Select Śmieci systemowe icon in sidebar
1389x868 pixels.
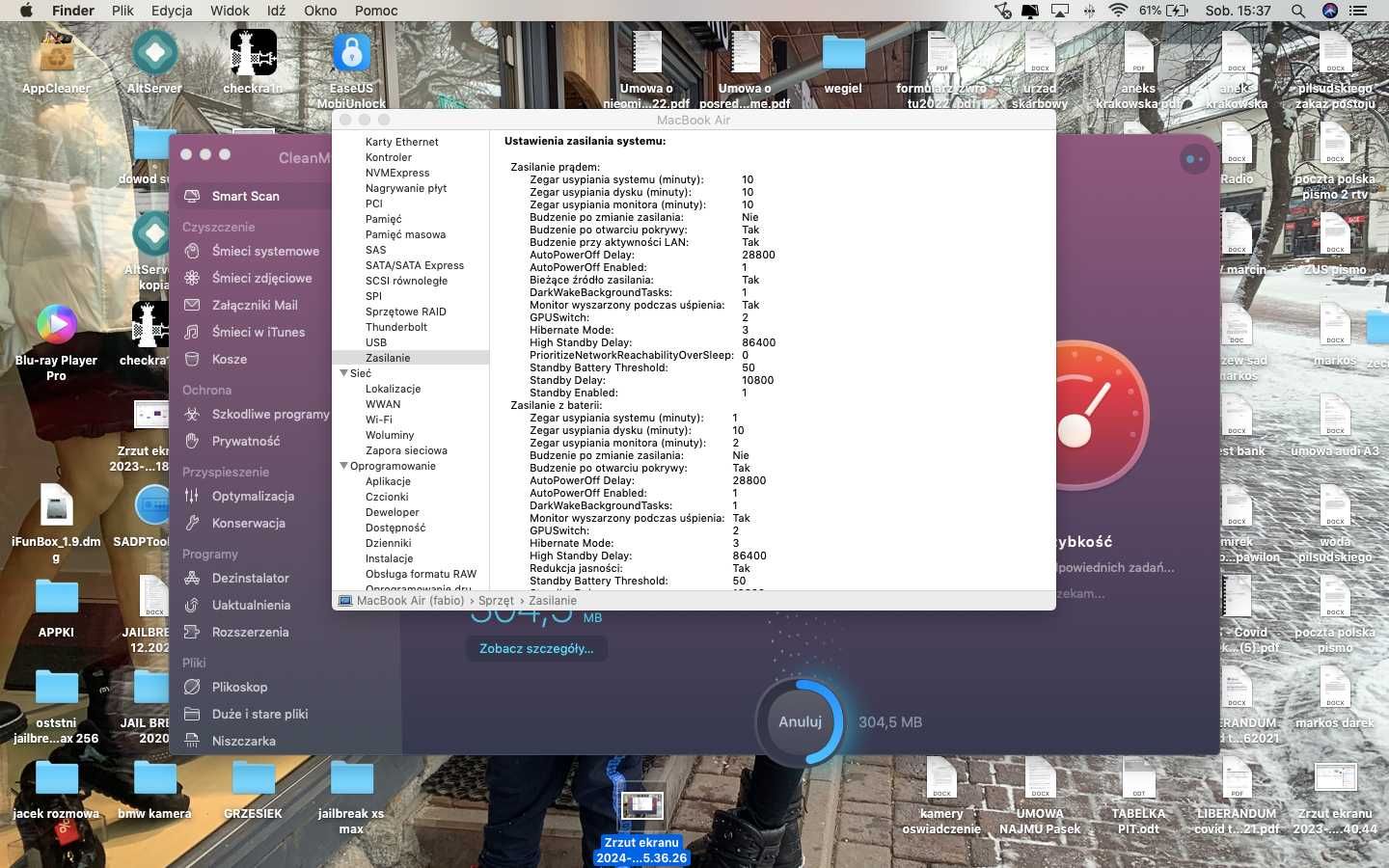pyautogui.click(x=192, y=251)
